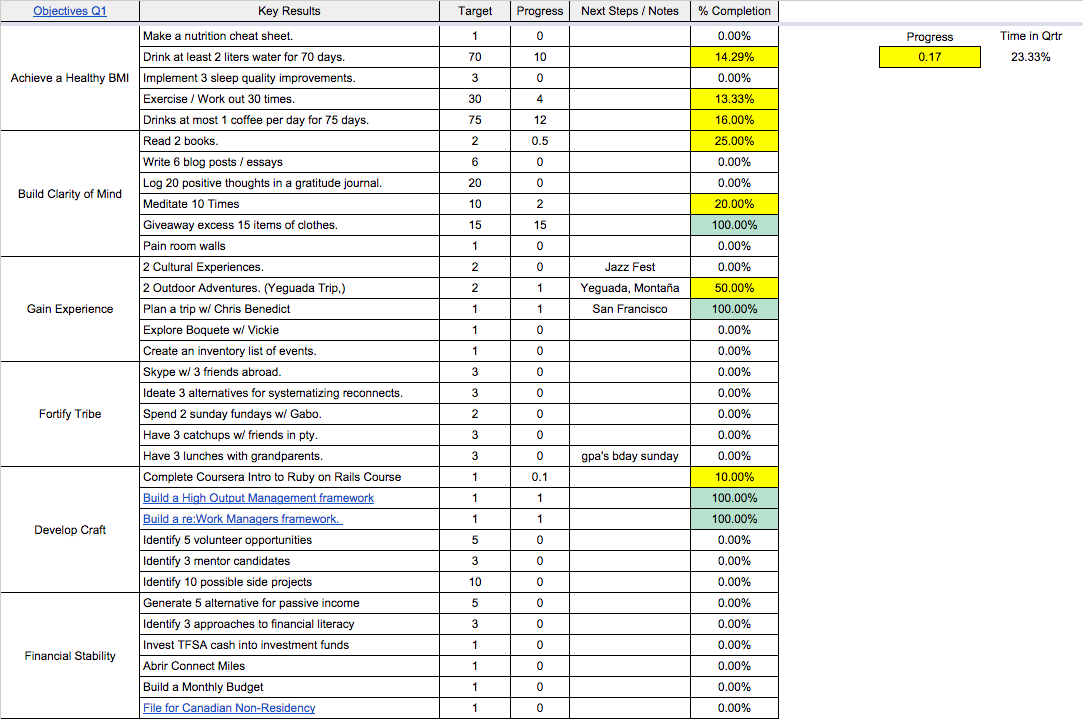The image size is (1083, 719).
Task: Select the Meditate 10 Times key result
Action: (x=289, y=204)
